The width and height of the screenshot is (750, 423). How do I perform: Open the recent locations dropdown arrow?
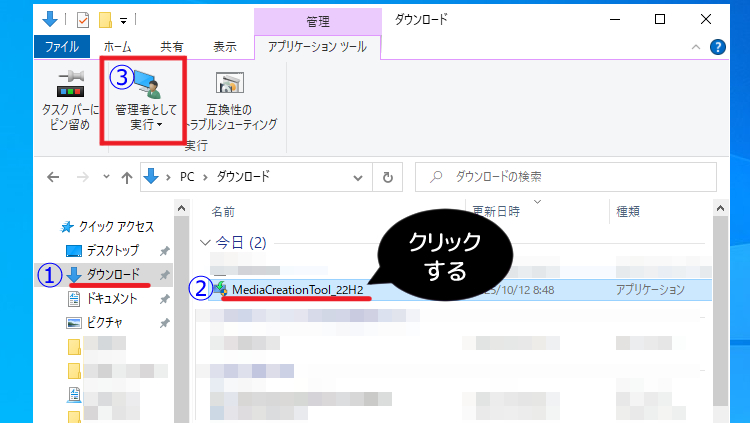point(105,177)
